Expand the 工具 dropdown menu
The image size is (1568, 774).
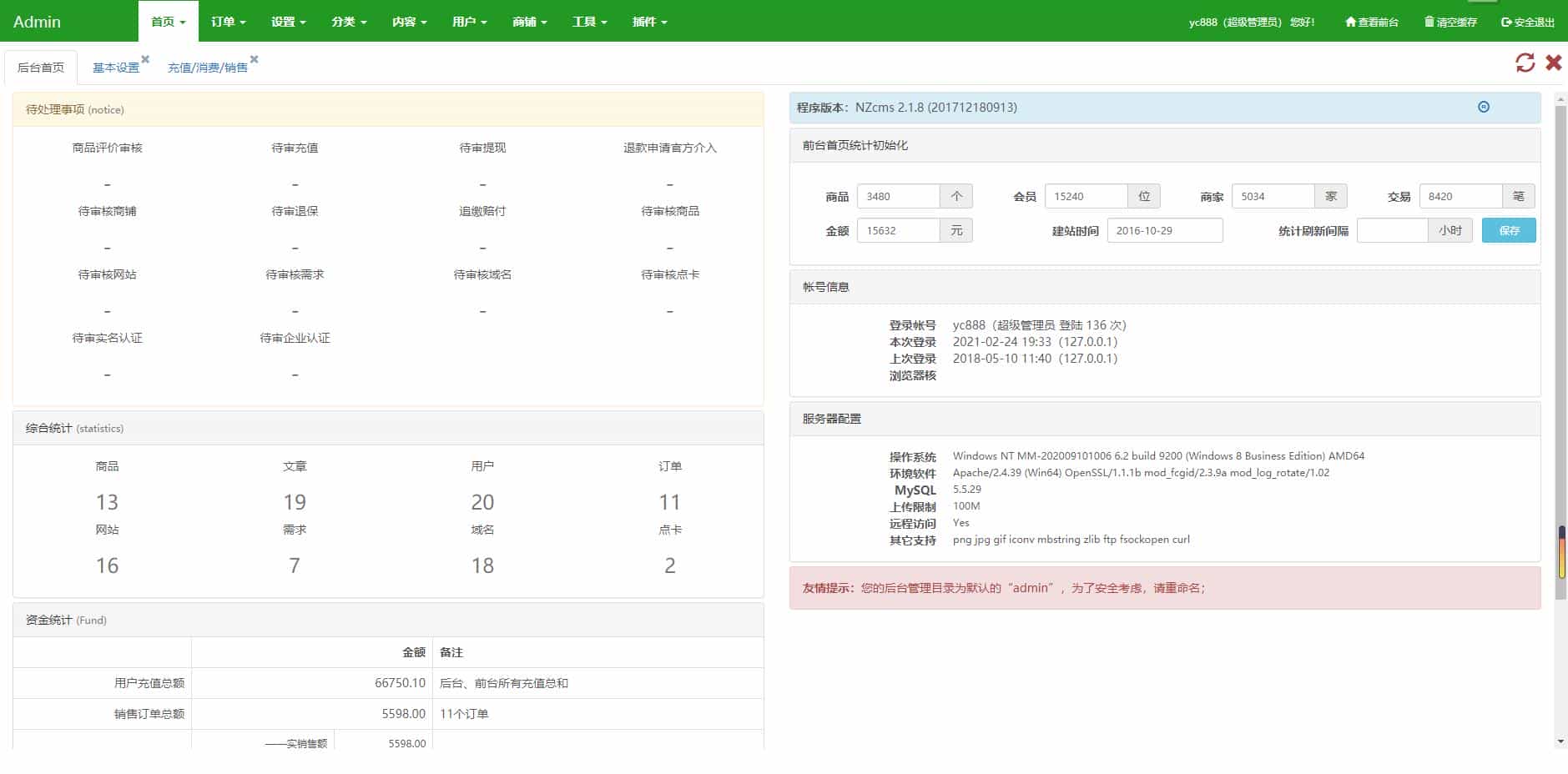coord(589,22)
